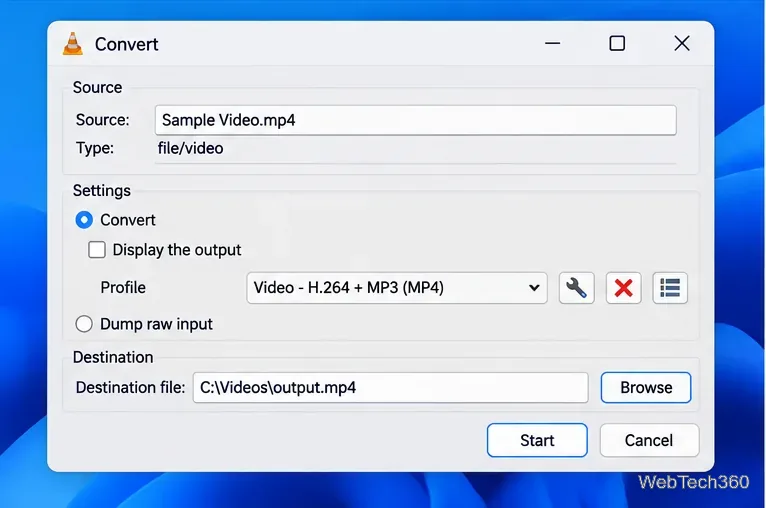Maximize the Convert window
This screenshot has width=766, height=508.
(x=617, y=43)
